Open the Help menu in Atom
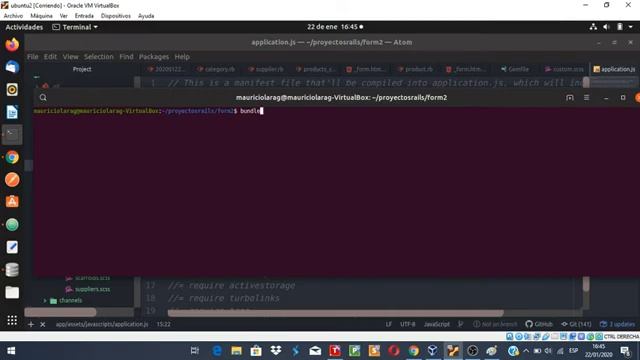The height and width of the screenshot is (360, 640). pos(182,57)
